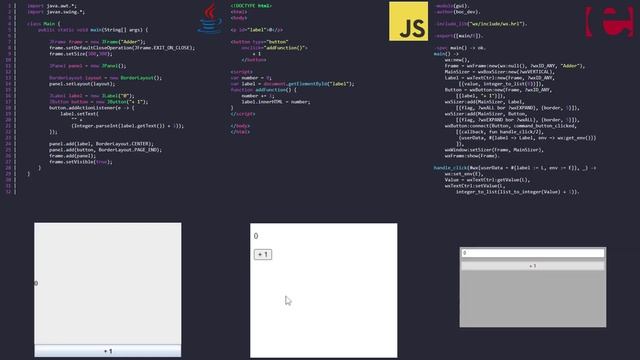Click the + 1 button in the Java Swing window
The image size is (640, 360).
coord(108,351)
